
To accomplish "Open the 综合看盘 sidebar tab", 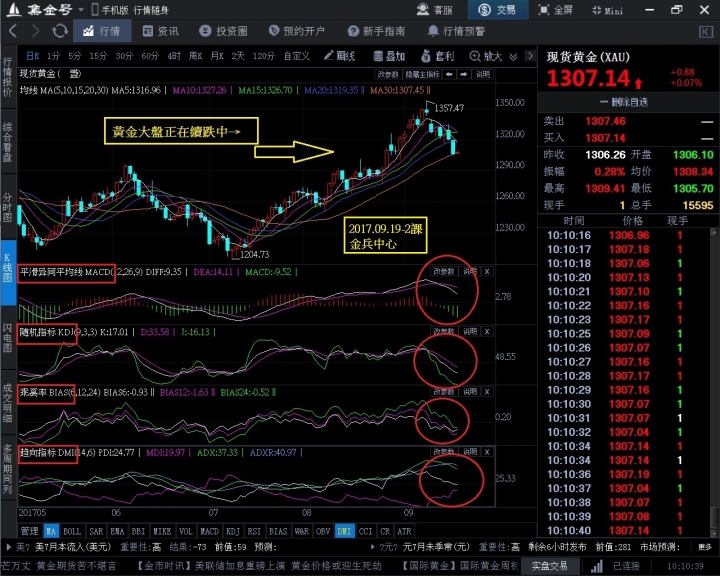I will 8,142.
